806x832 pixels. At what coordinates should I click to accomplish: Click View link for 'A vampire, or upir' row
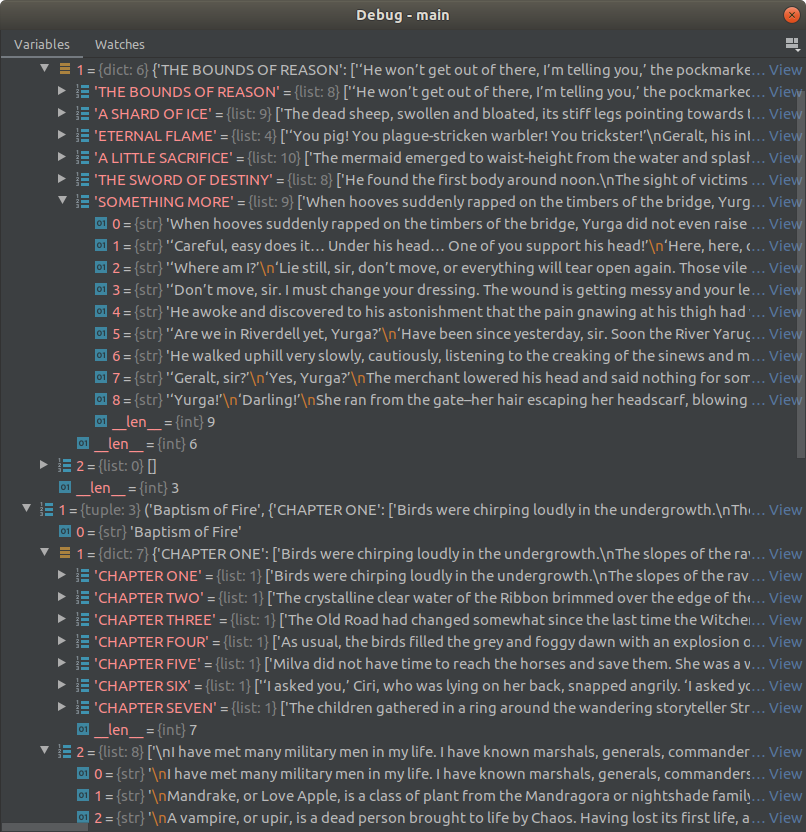(785, 818)
